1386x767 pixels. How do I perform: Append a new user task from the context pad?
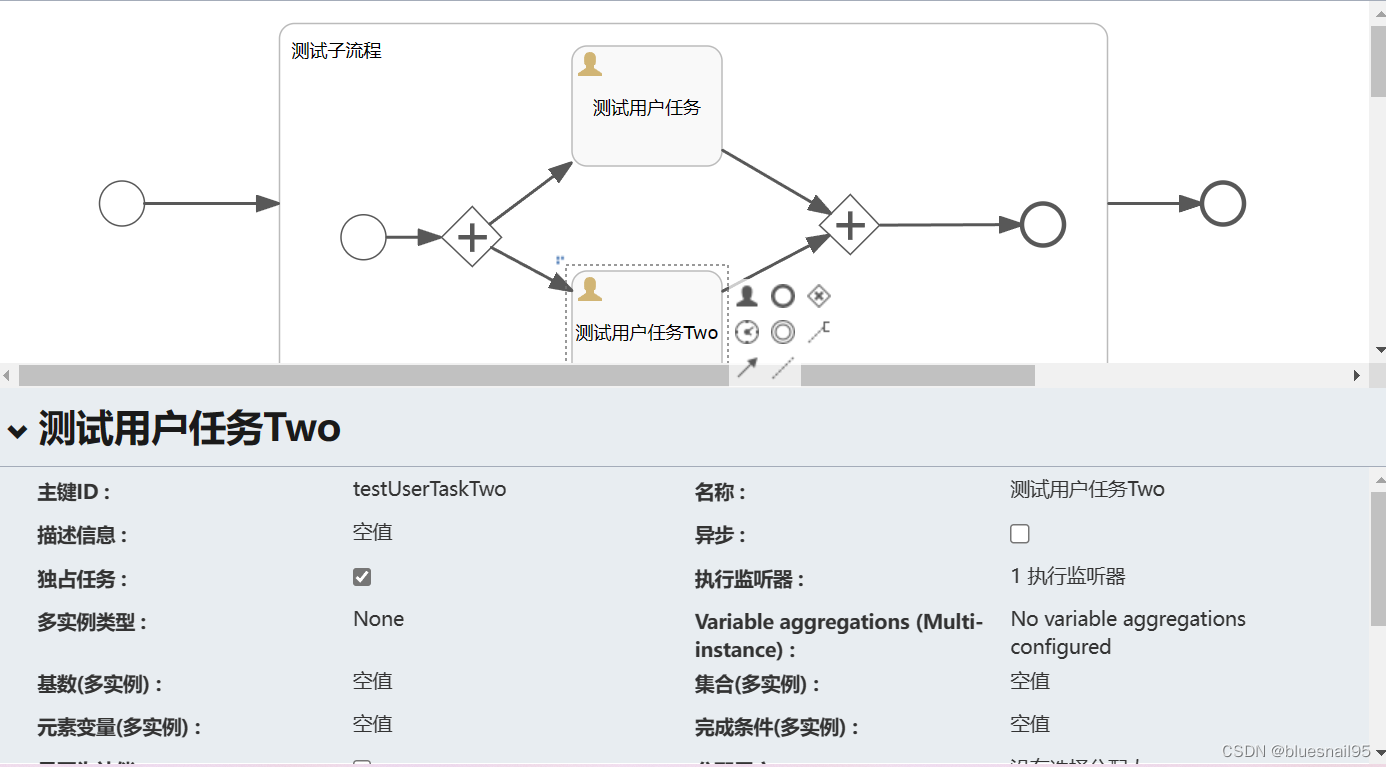pyautogui.click(x=746, y=296)
